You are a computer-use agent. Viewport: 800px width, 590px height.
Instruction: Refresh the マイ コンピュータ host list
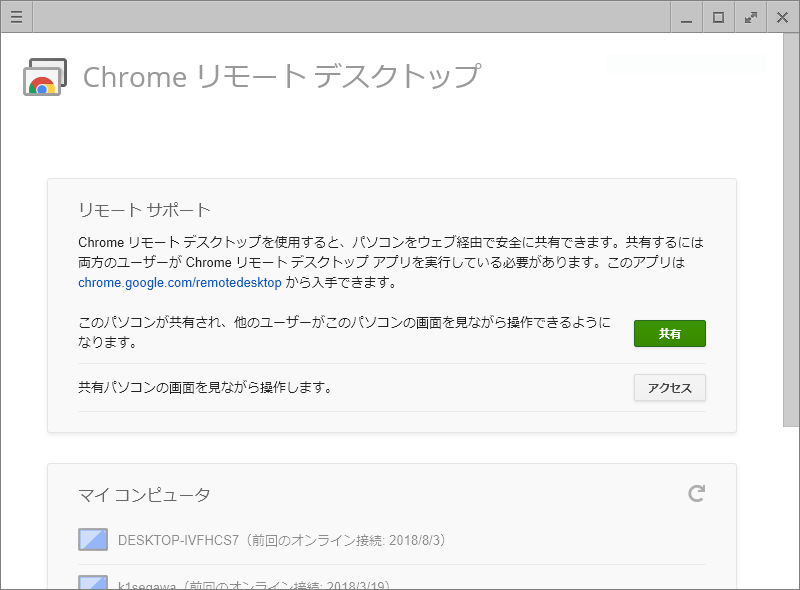[x=696, y=493]
